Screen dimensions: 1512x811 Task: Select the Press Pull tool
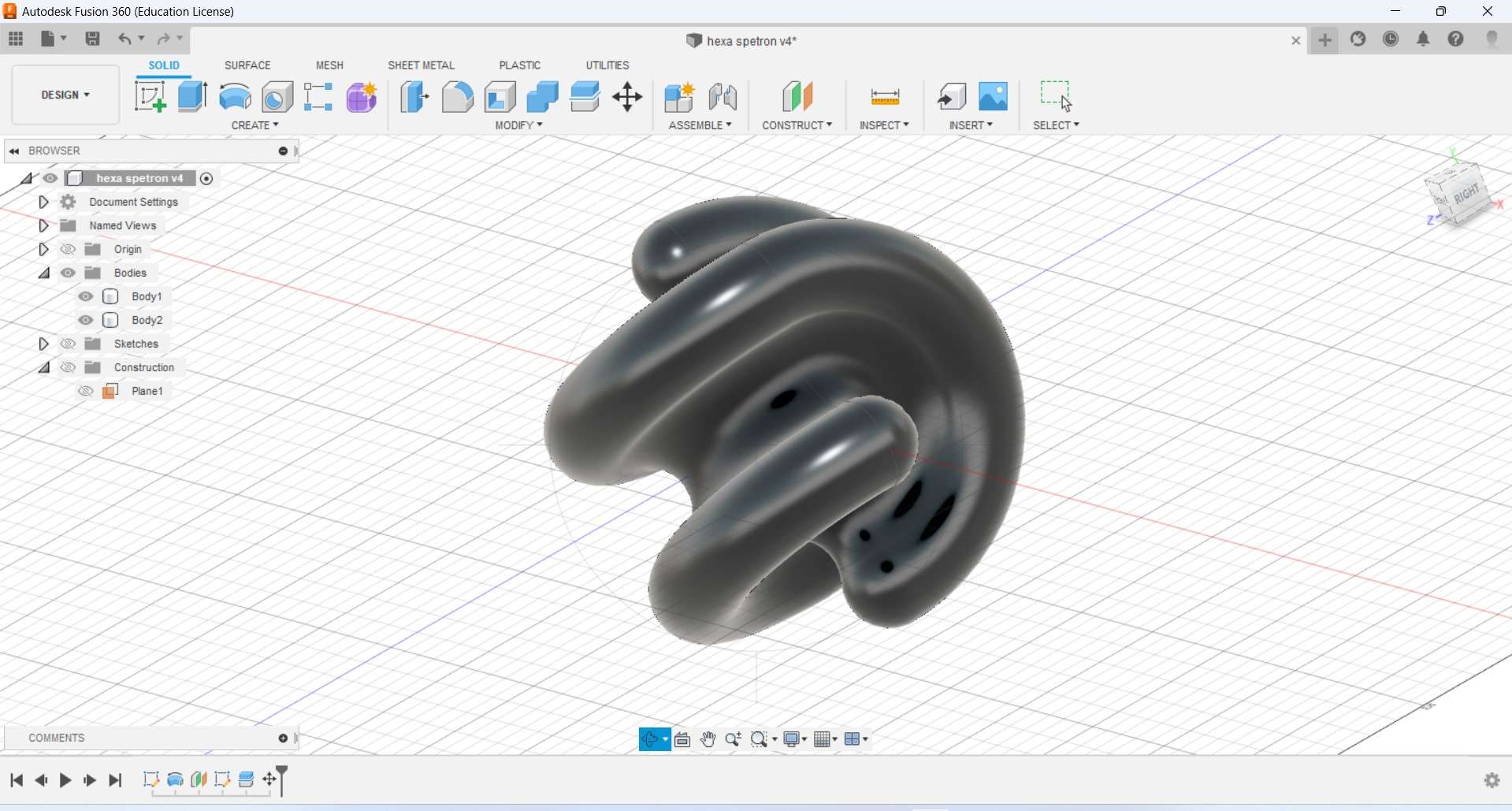click(414, 97)
